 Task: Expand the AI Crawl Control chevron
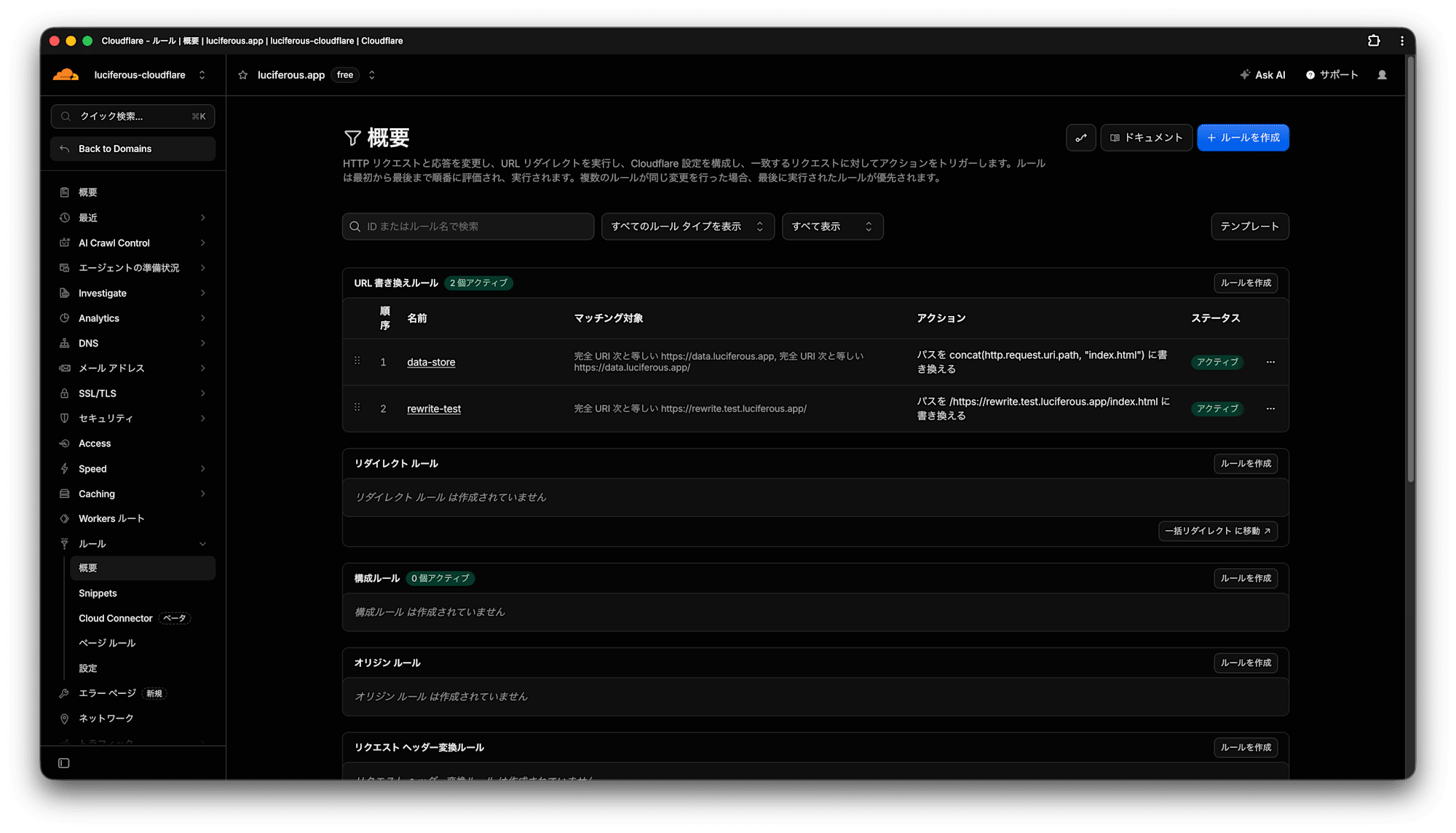203,242
